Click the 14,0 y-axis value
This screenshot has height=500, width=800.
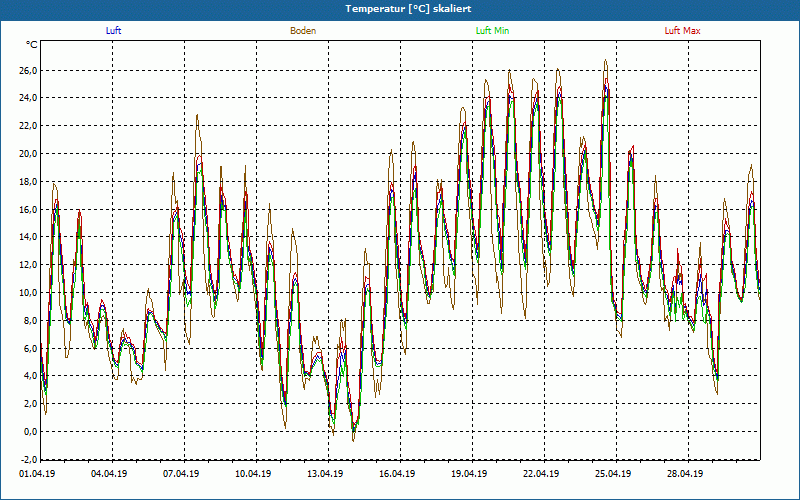point(28,237)
